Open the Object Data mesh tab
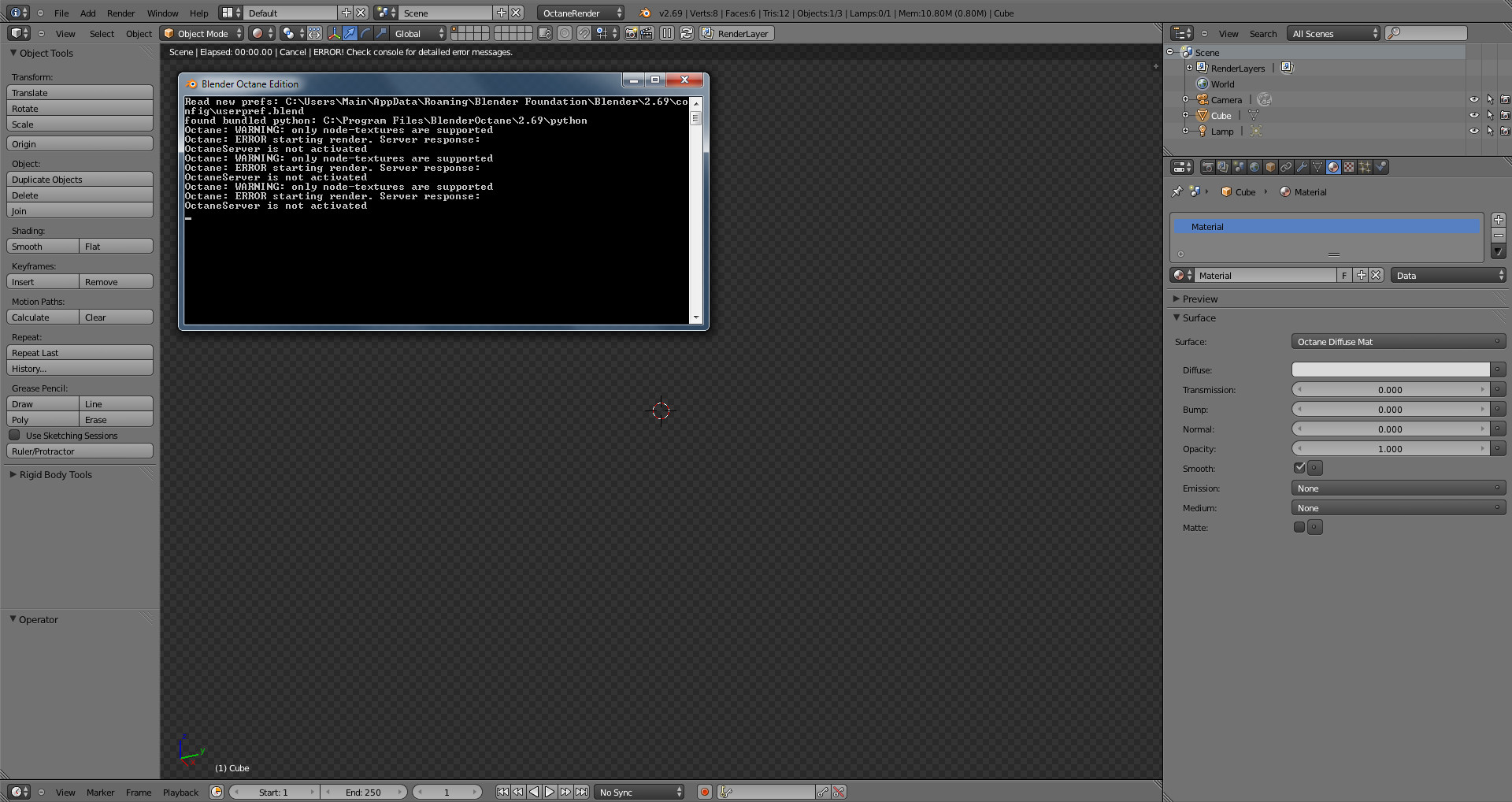Screen dimensions: 1512x802 (1317, 167)
